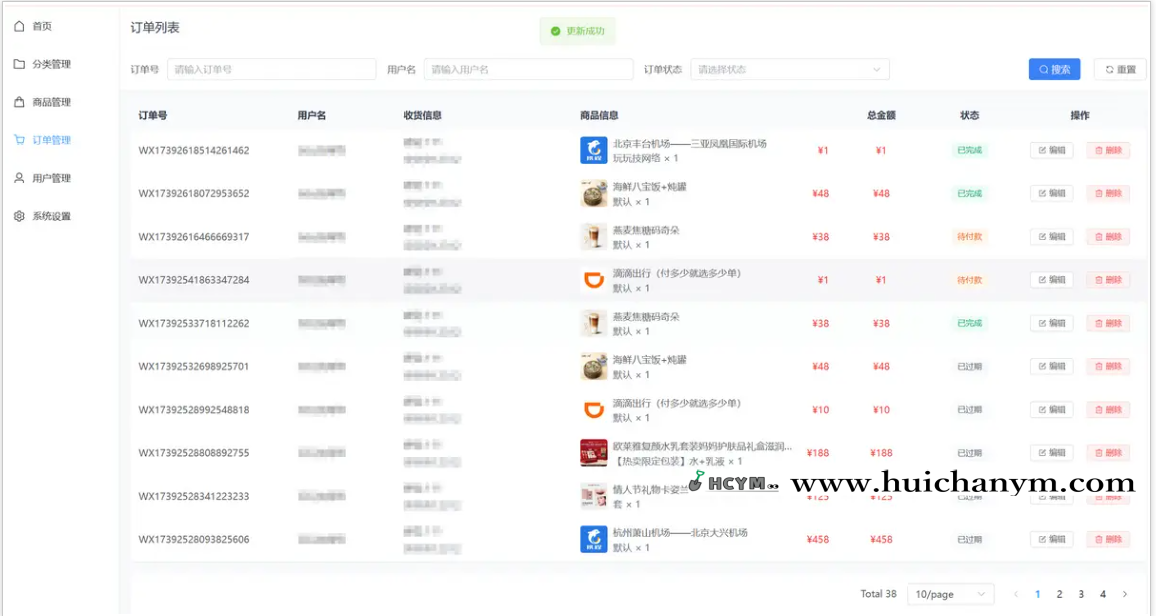Delete order WX17392528093825606
This screenshot has height=616, width=1156.
1108,539
